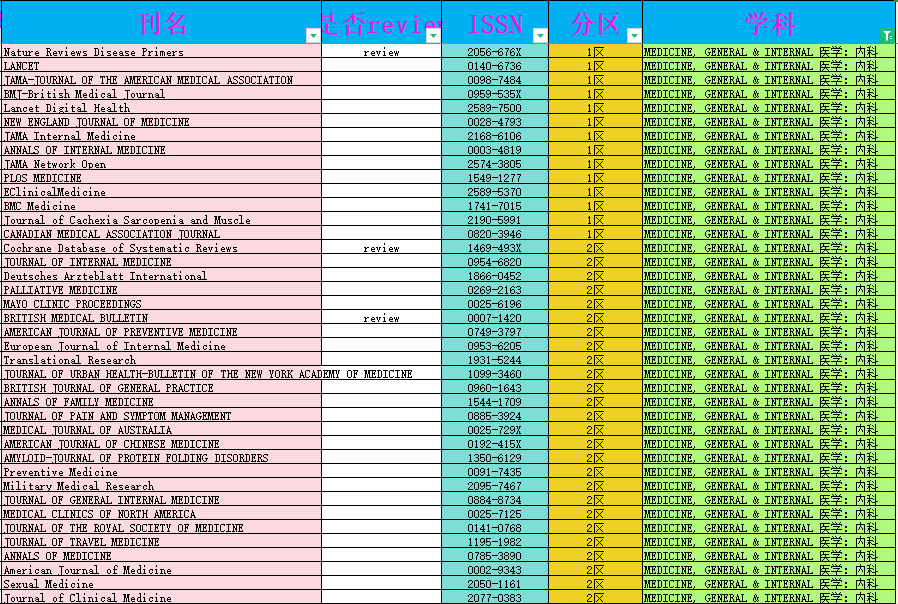This screenshot has width=898, height=604.
Task: Select the "JOURNAL OF URBAN HEALTH-BULLETIN" cell
Action: [162, 374]
